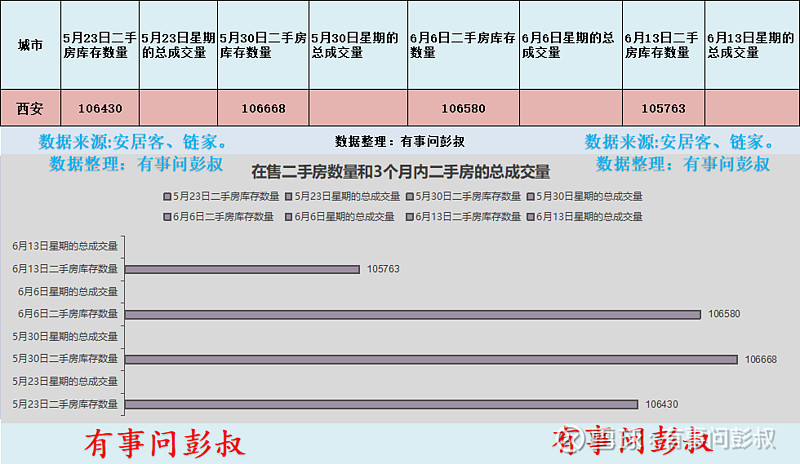This screenshot has width=800, height=464.
Task: Select the 6月6日二手房库存数量 column header
Action: (463, 45)
